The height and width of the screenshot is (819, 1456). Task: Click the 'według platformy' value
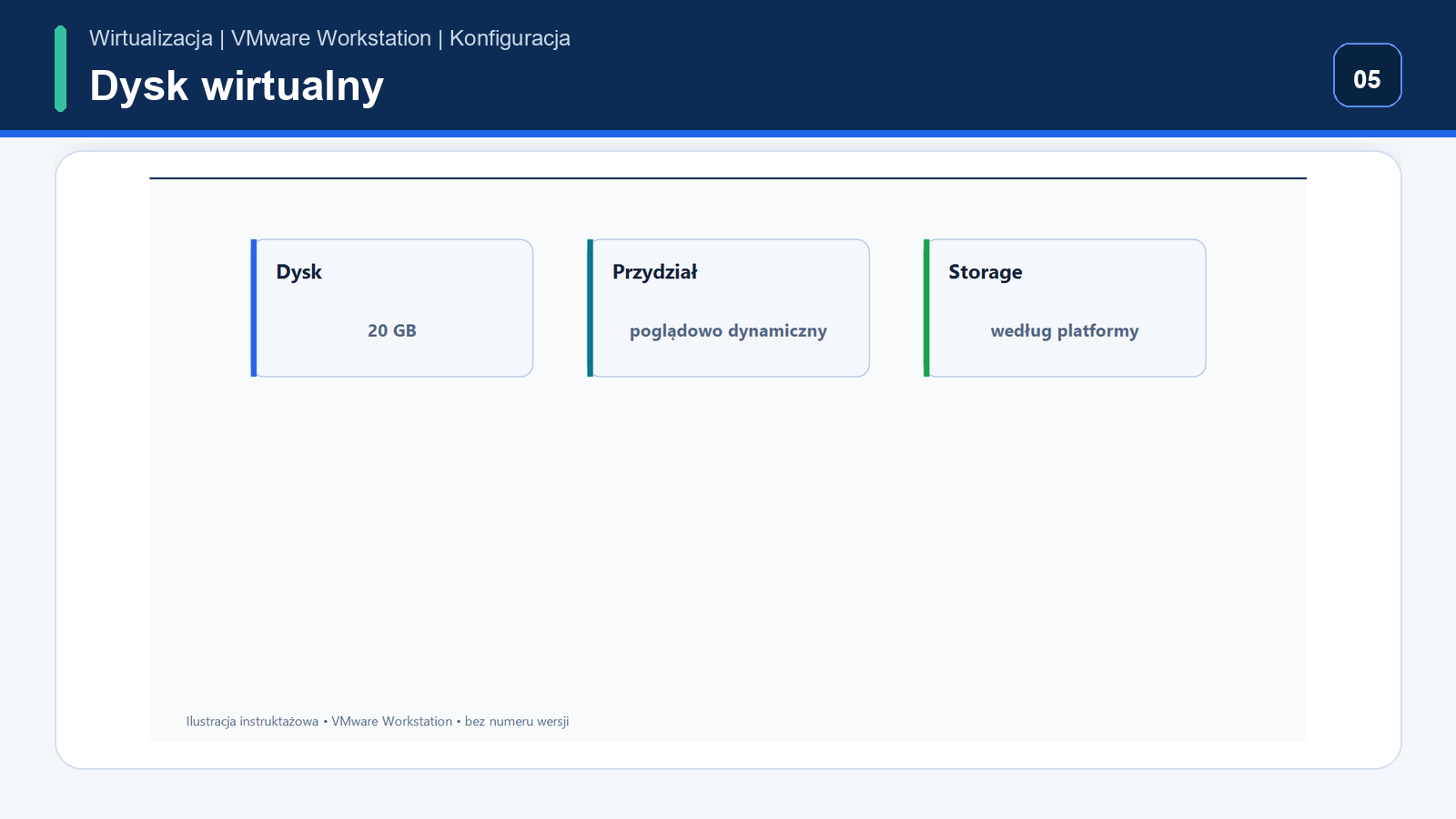(x=1065, y=331)
